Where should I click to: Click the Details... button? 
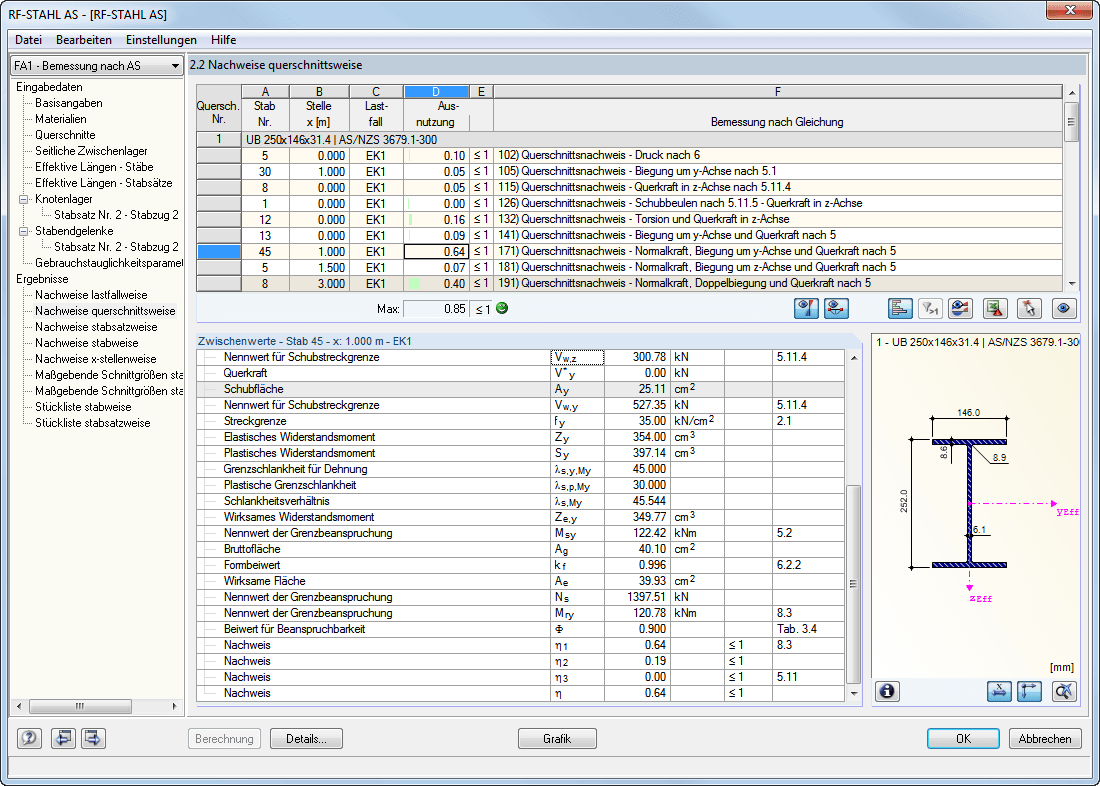306,739
